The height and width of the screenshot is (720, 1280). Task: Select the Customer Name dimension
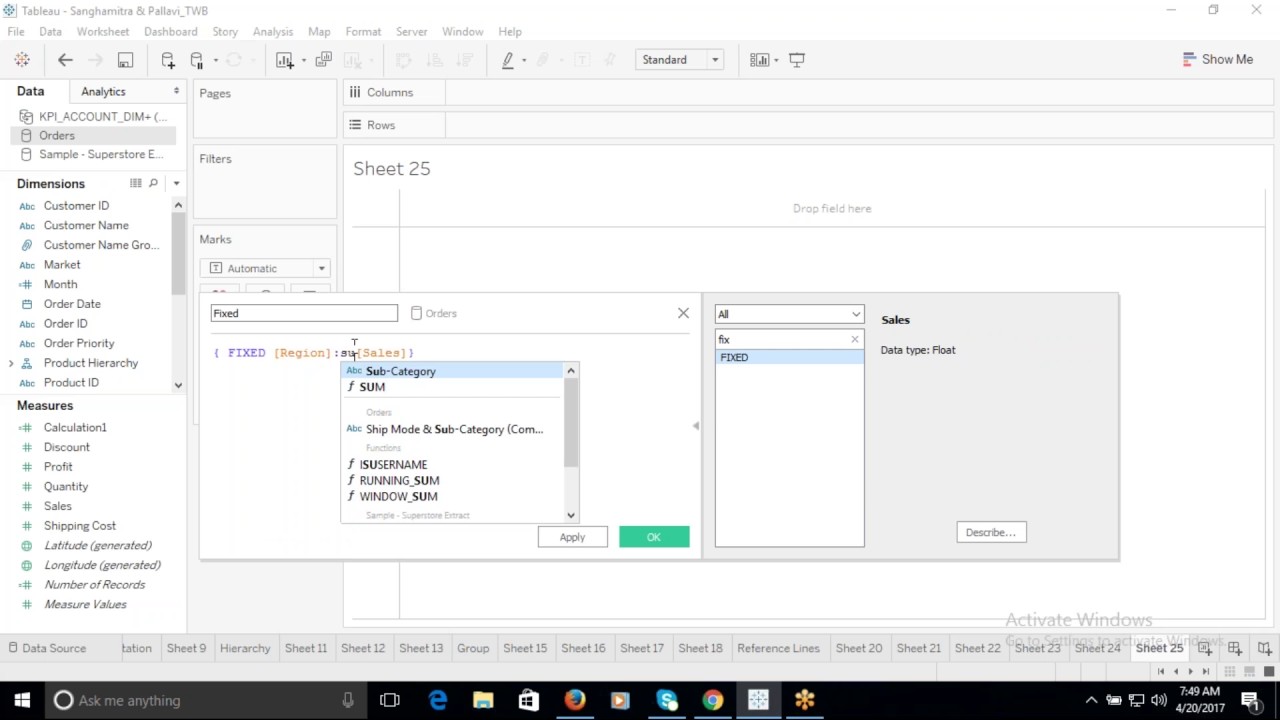(x=86, y=225)
